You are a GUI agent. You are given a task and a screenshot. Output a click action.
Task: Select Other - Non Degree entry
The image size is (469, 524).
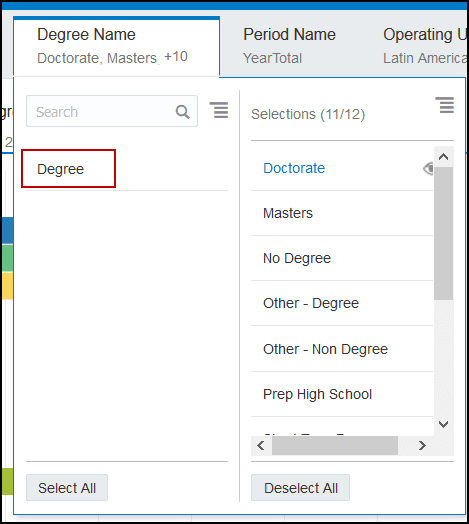pyautogui.click(x=325, y=349)
